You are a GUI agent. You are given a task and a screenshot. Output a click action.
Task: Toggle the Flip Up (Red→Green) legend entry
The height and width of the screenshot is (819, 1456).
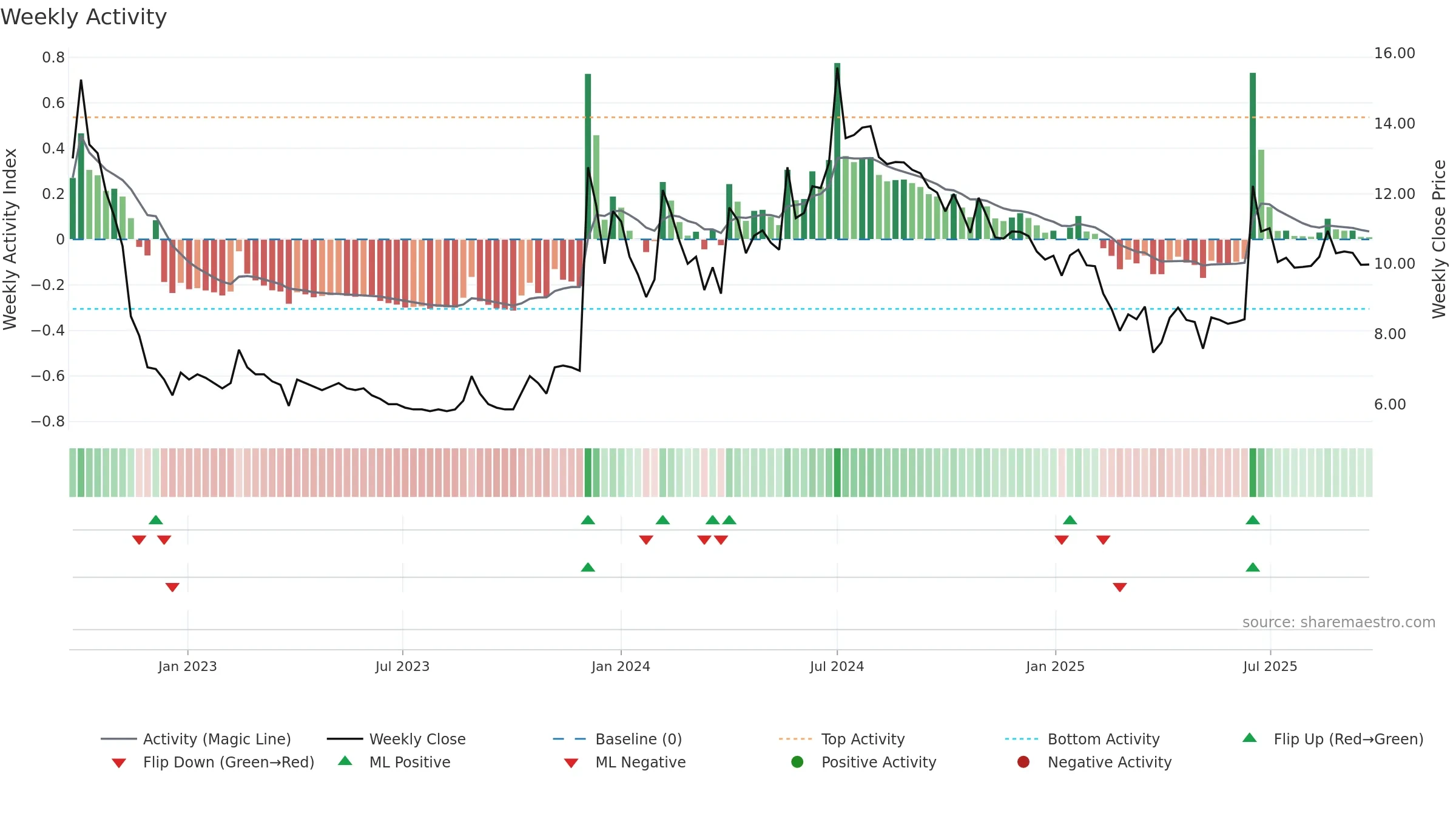[x=1332, y=739]
